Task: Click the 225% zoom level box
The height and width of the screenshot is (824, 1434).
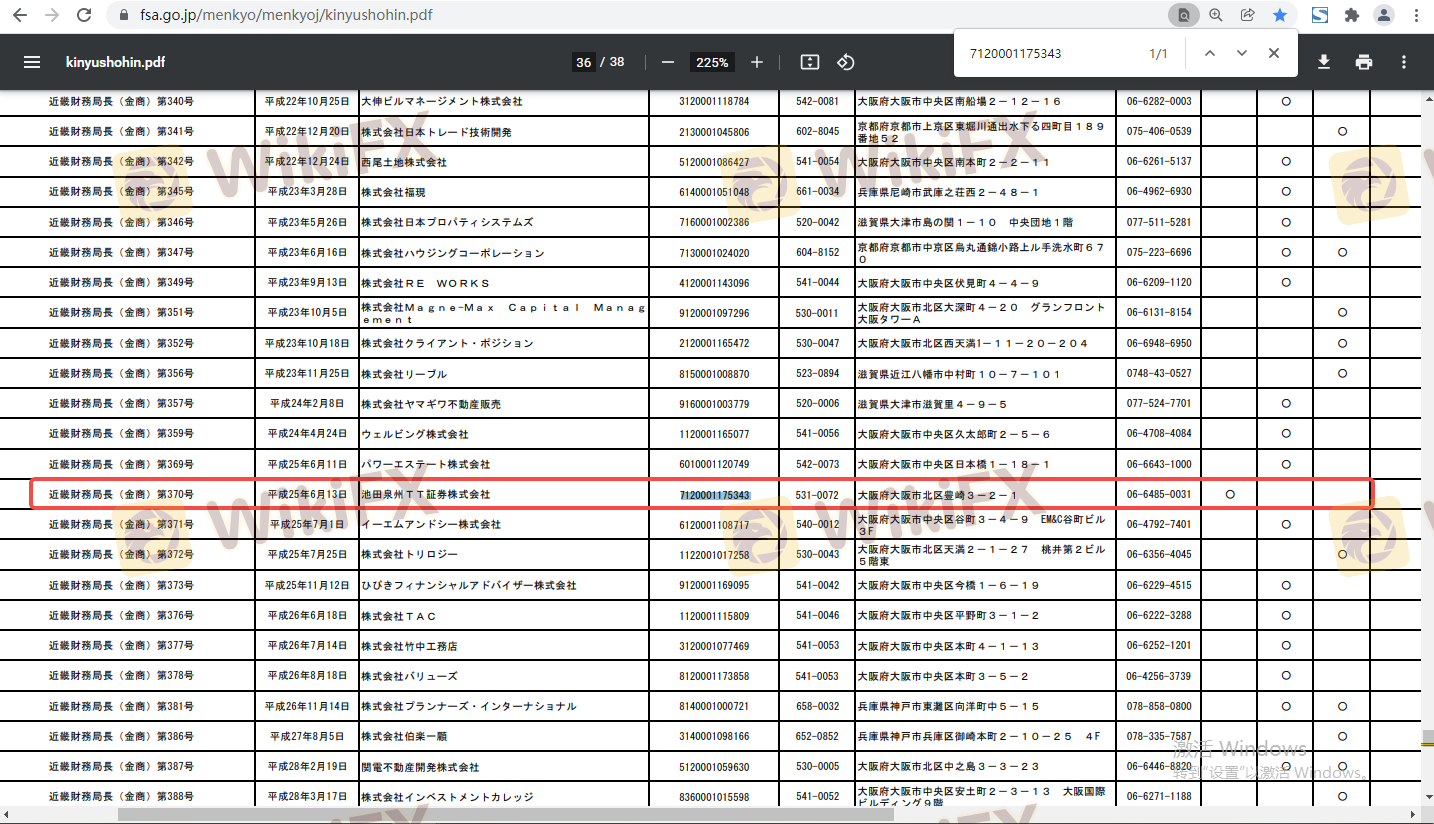Action: click(x=712, y=62)
